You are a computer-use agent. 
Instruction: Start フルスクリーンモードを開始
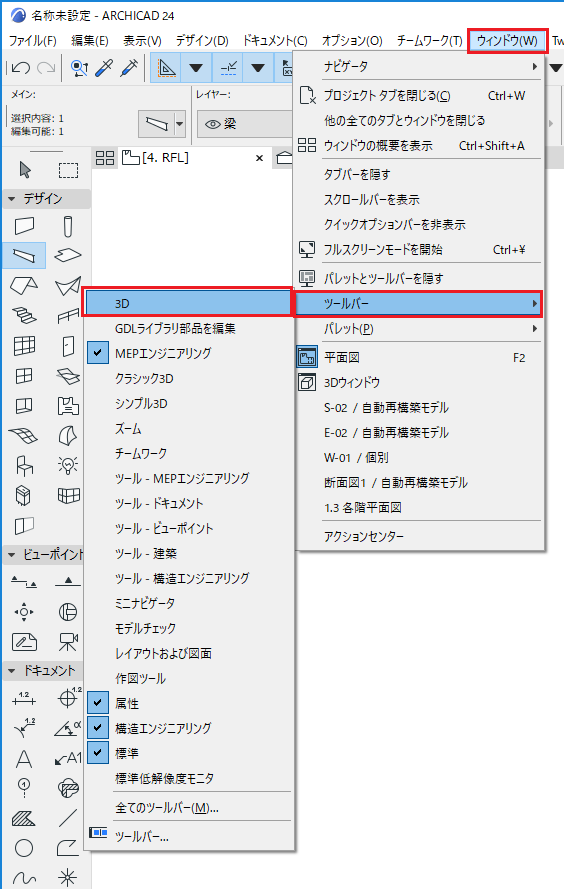pos(419,249)
